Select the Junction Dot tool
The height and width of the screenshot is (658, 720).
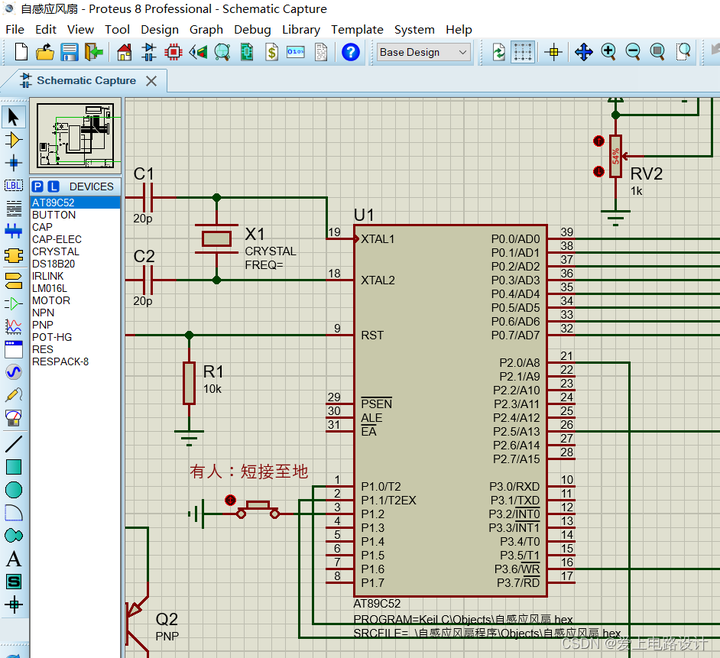[x=14, y=162]
